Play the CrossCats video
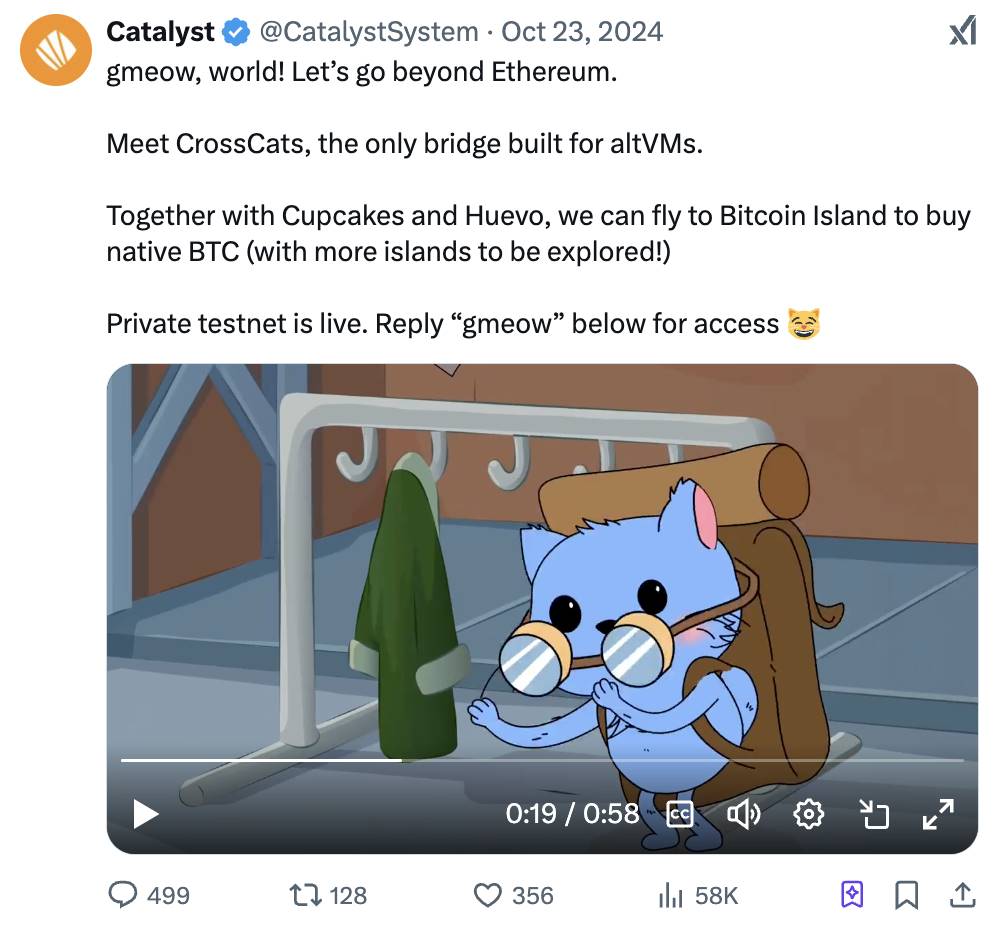The width and height of the screenshot is (1004, 930). point(146,814)
